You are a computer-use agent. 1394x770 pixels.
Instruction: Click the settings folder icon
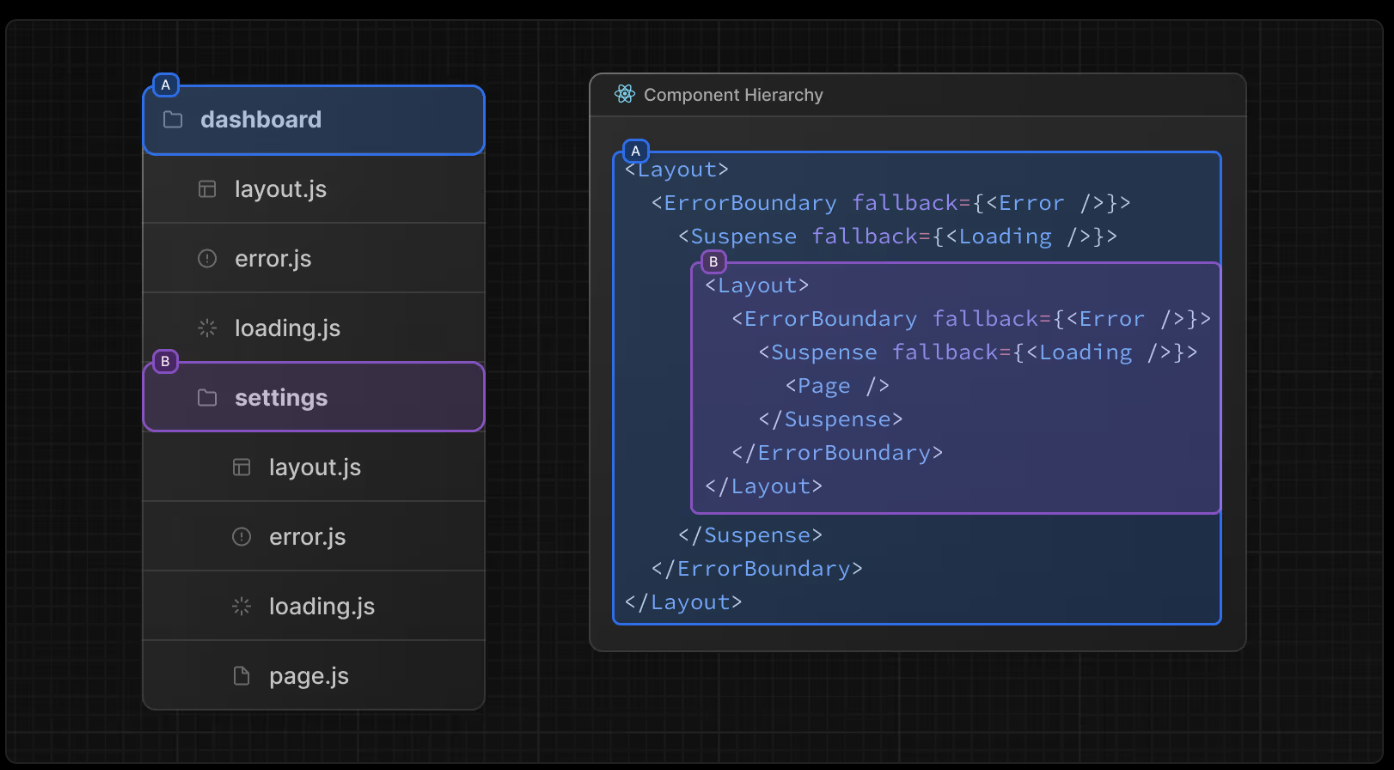coord(207,398)
